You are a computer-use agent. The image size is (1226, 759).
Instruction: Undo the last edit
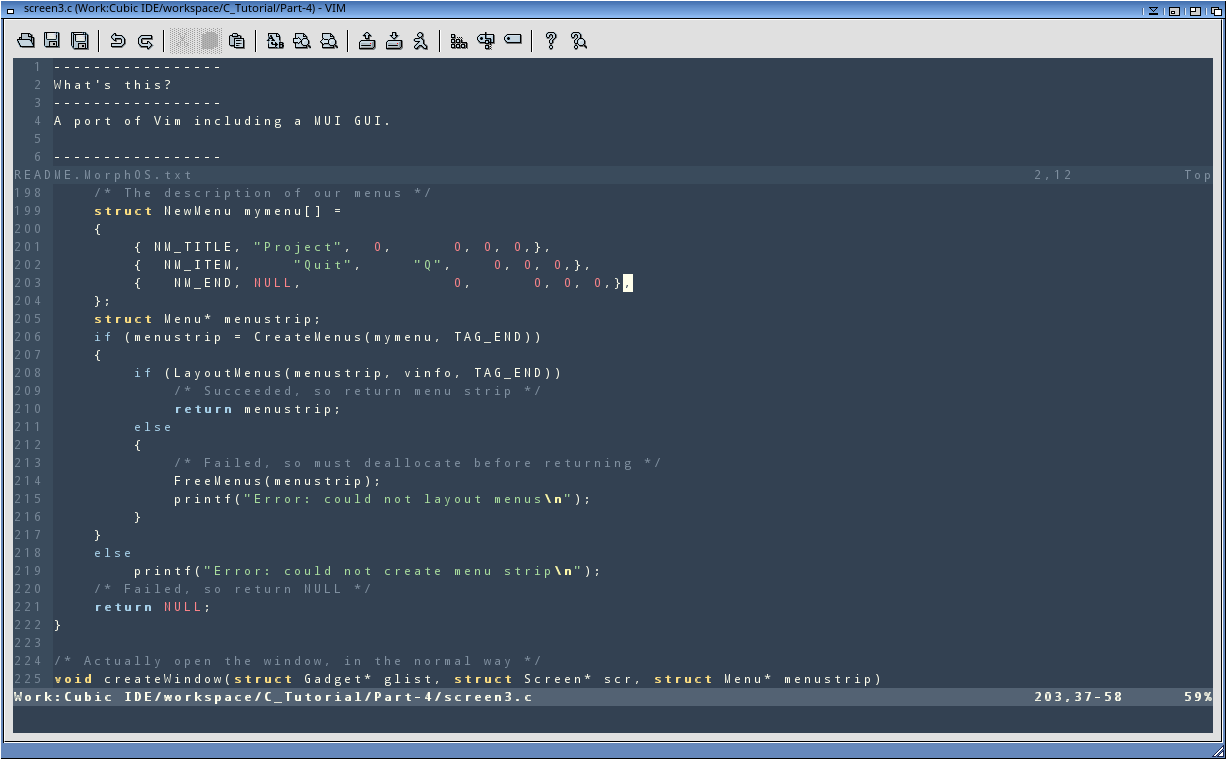pos(118,41)
